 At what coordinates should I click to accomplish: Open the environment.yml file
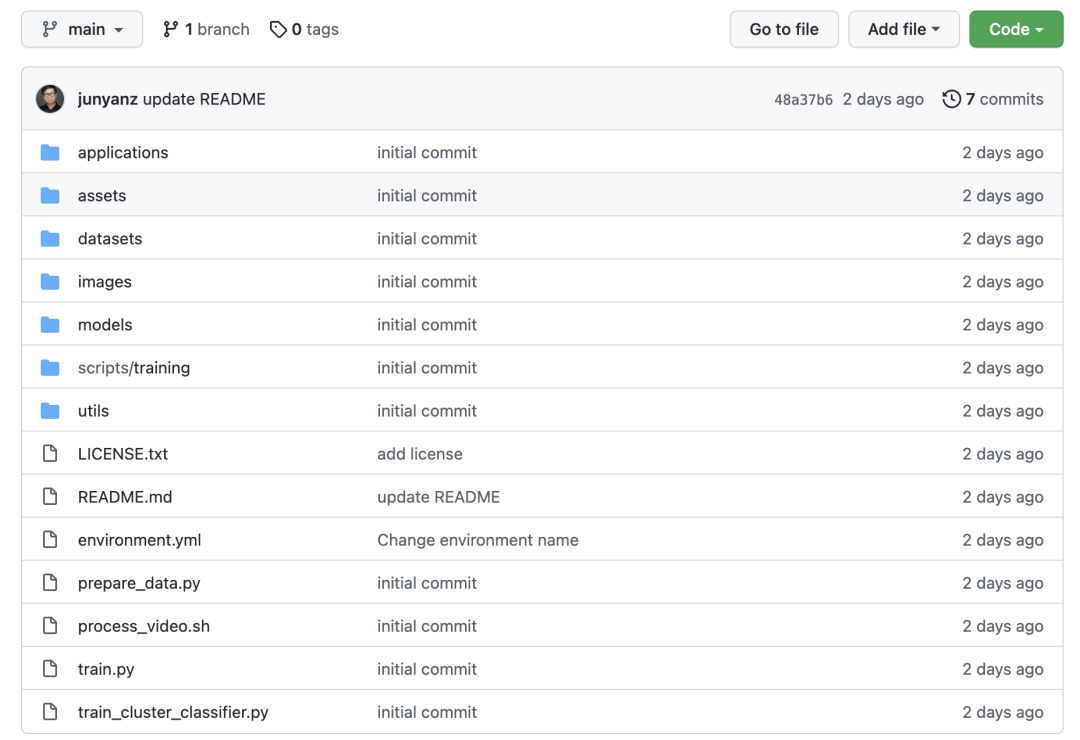pos(139,540)
